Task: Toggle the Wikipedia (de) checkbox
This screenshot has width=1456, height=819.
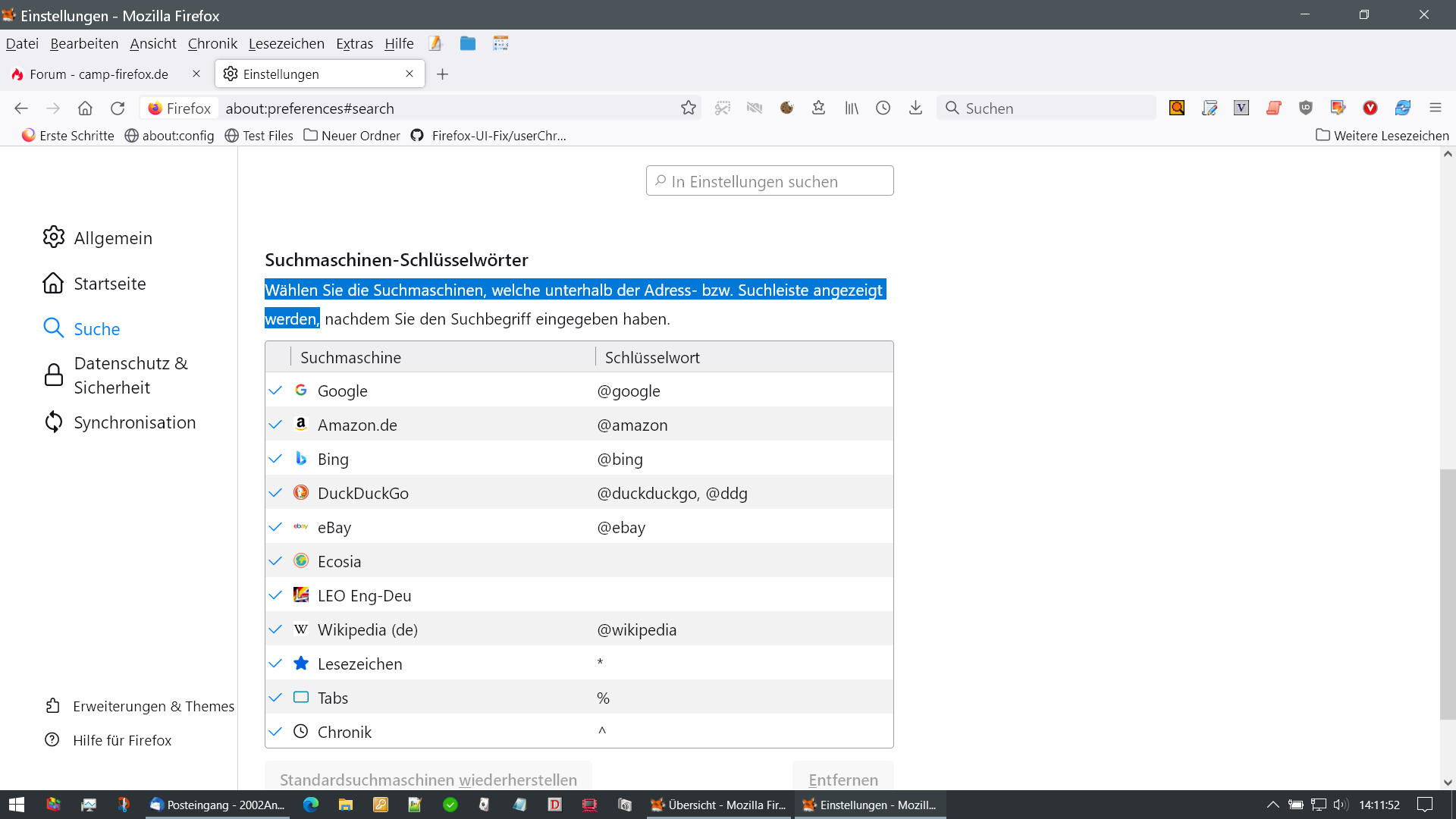Action: coord(275,629)
